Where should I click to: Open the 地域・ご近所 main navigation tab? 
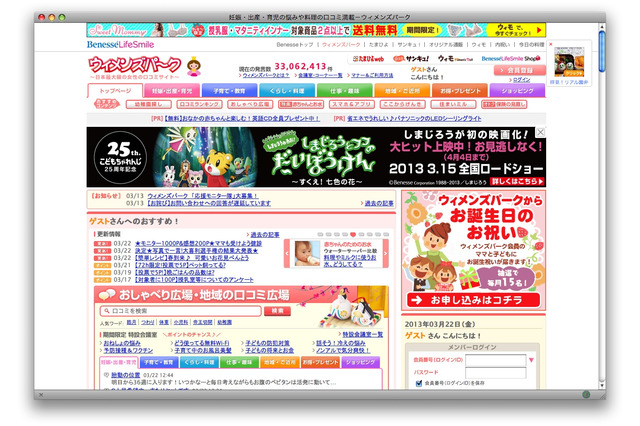[402, 91]
